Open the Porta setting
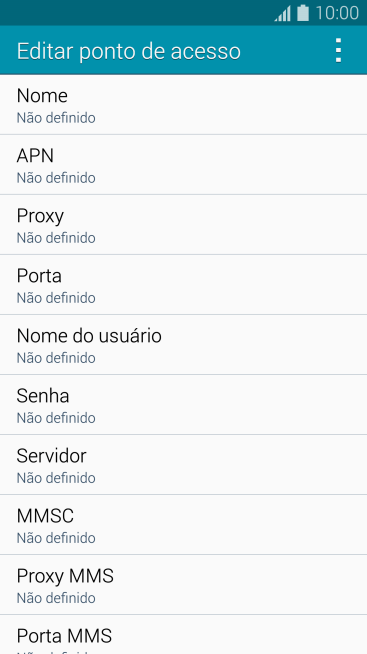 click(184, 285)
